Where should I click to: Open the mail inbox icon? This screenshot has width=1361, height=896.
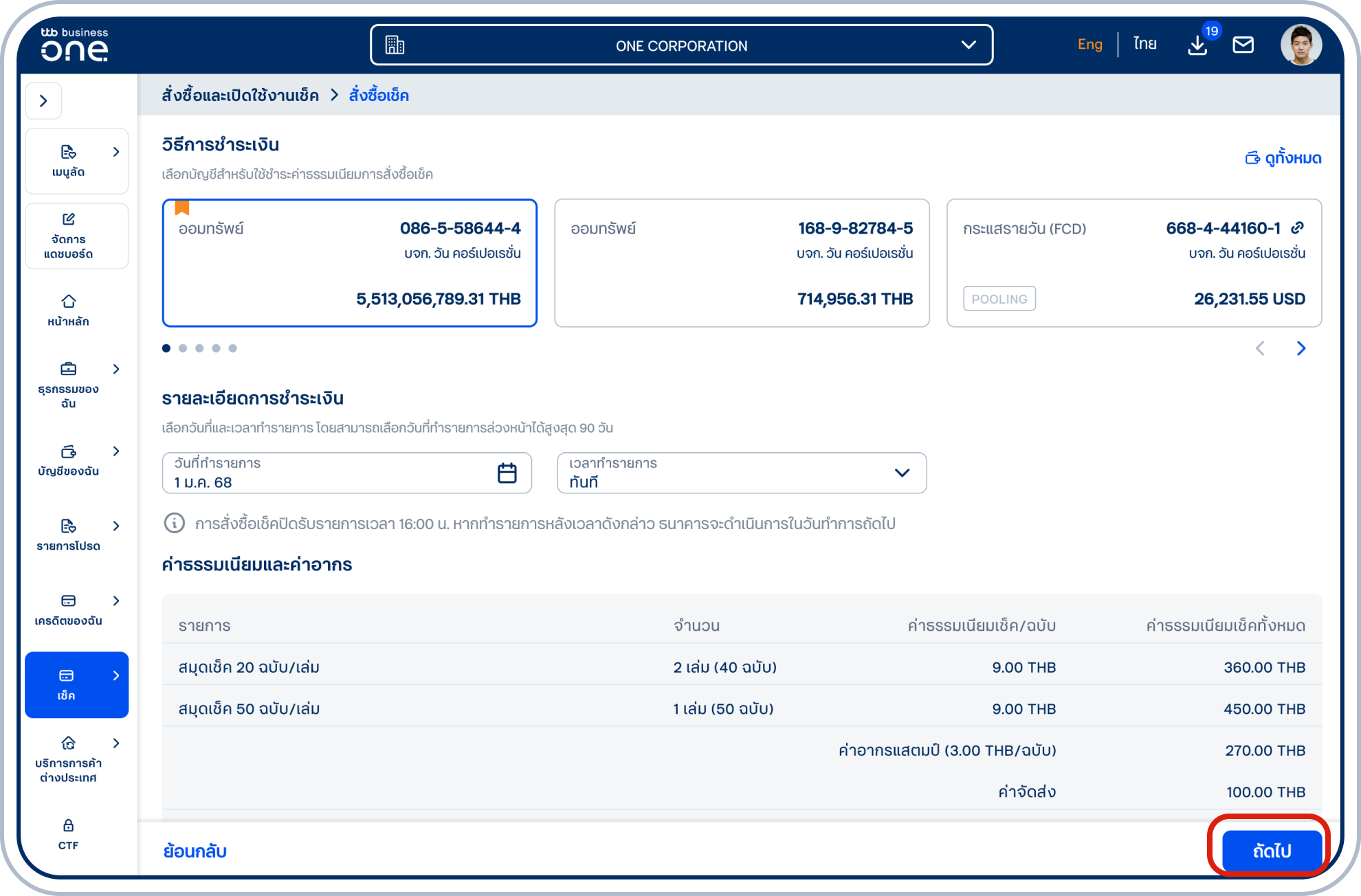coord(1243,45)
